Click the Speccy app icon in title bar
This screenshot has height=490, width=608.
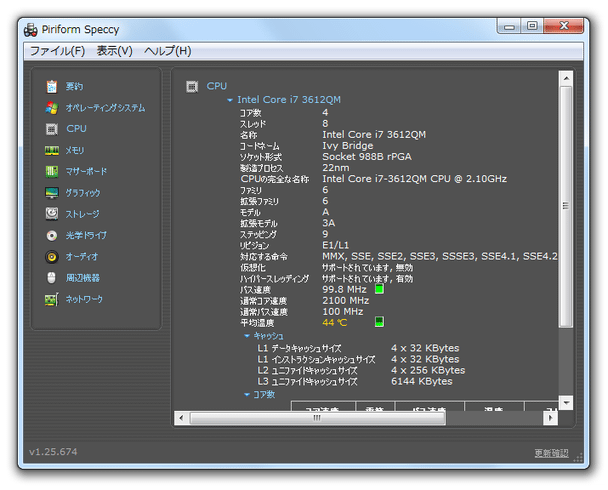click(x=31, y=30)
